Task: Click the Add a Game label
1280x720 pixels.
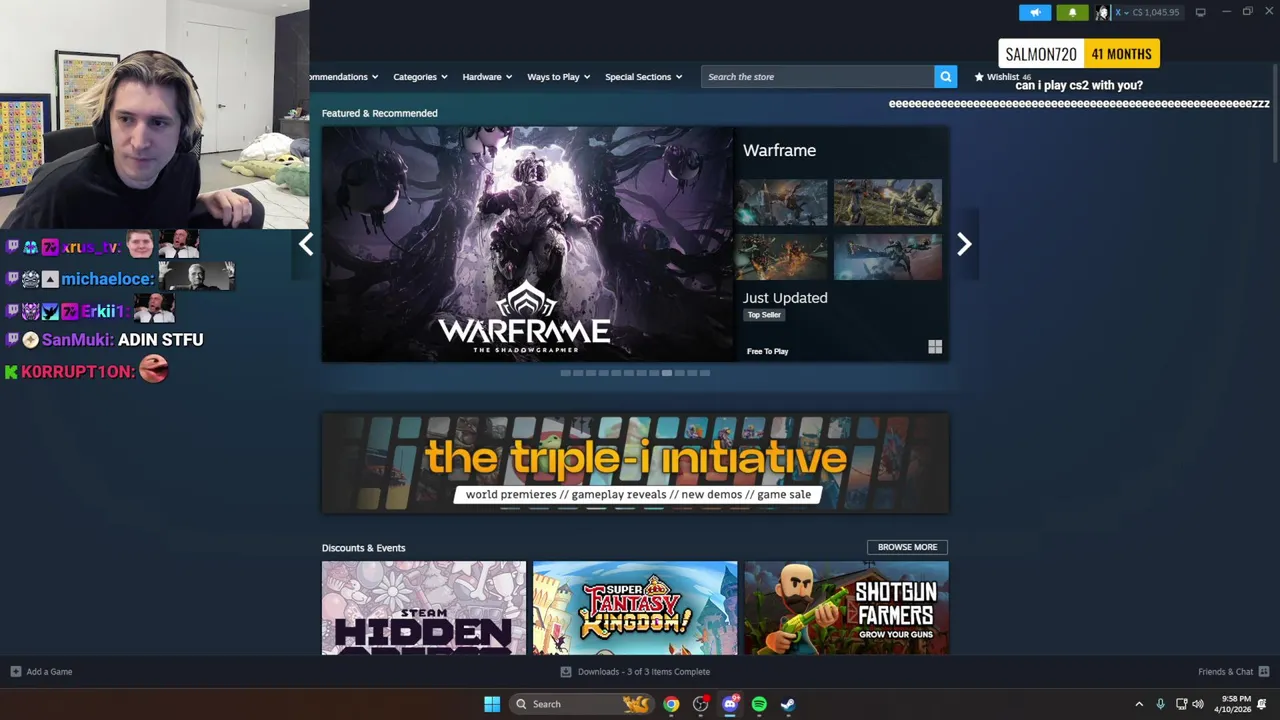Action: 49,672
